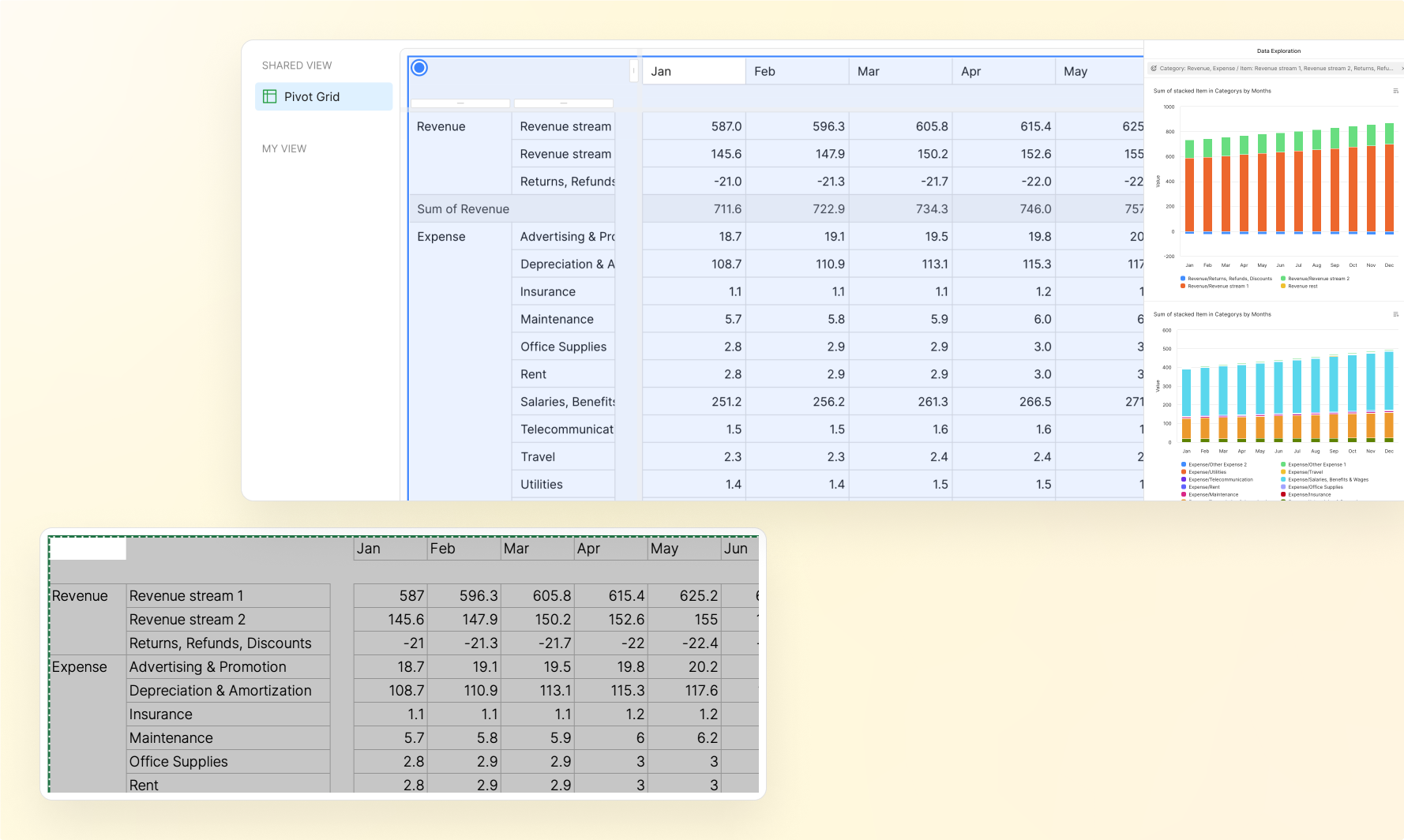Click the second row-header collapse handle
This screenshot has width=1404, height=840.
(564, 103)
